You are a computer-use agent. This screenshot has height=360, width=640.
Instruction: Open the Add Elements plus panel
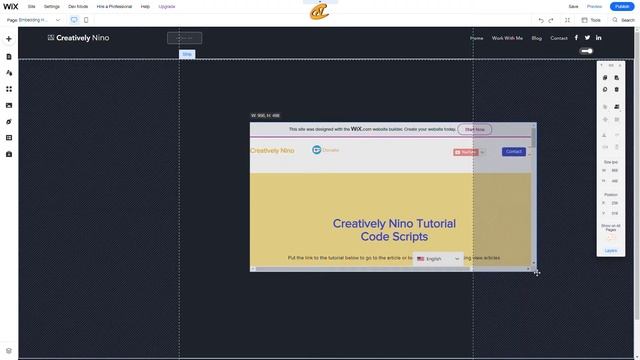pos(9,39)
